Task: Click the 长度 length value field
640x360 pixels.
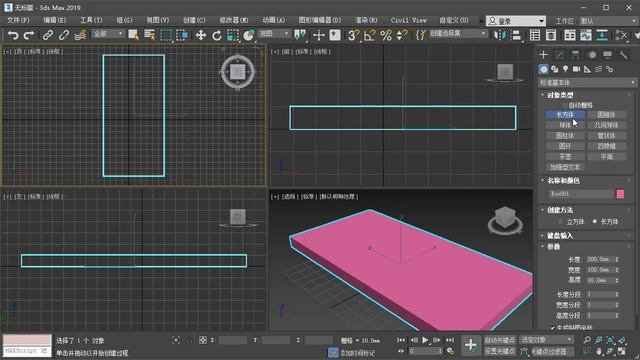Action: [600, 259]
